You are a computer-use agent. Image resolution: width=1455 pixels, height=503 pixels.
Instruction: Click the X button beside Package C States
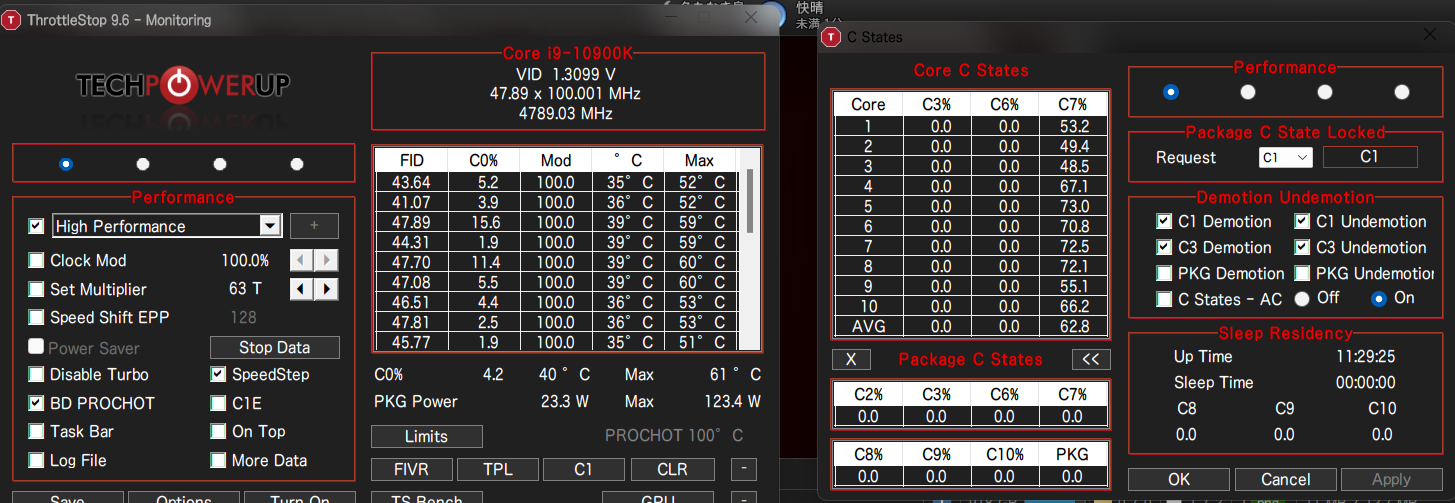coord(851,359)
